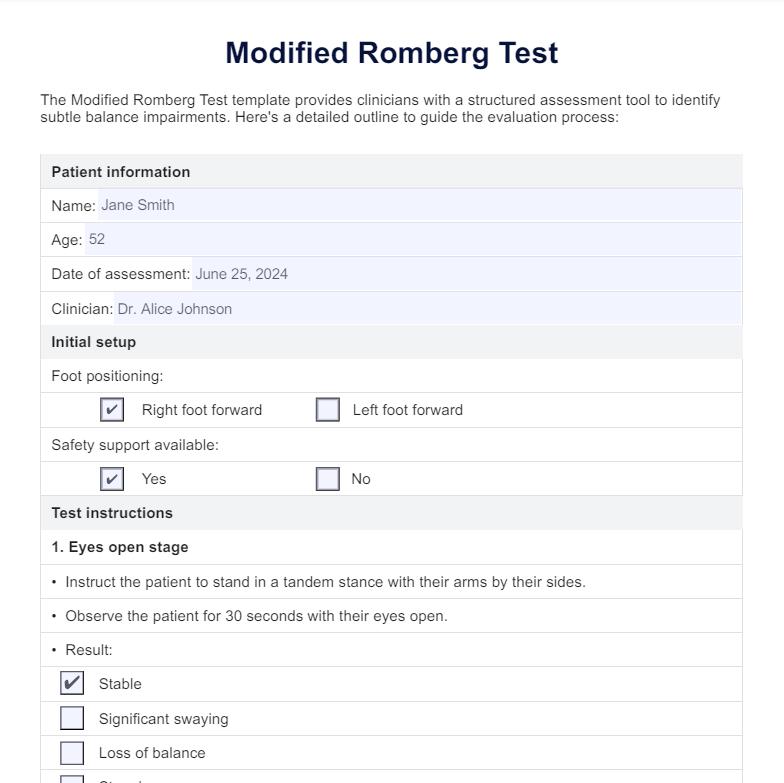784x783 pixels.
Task: Click the Name field containing Jane Smith
Action: pos(420,206)
